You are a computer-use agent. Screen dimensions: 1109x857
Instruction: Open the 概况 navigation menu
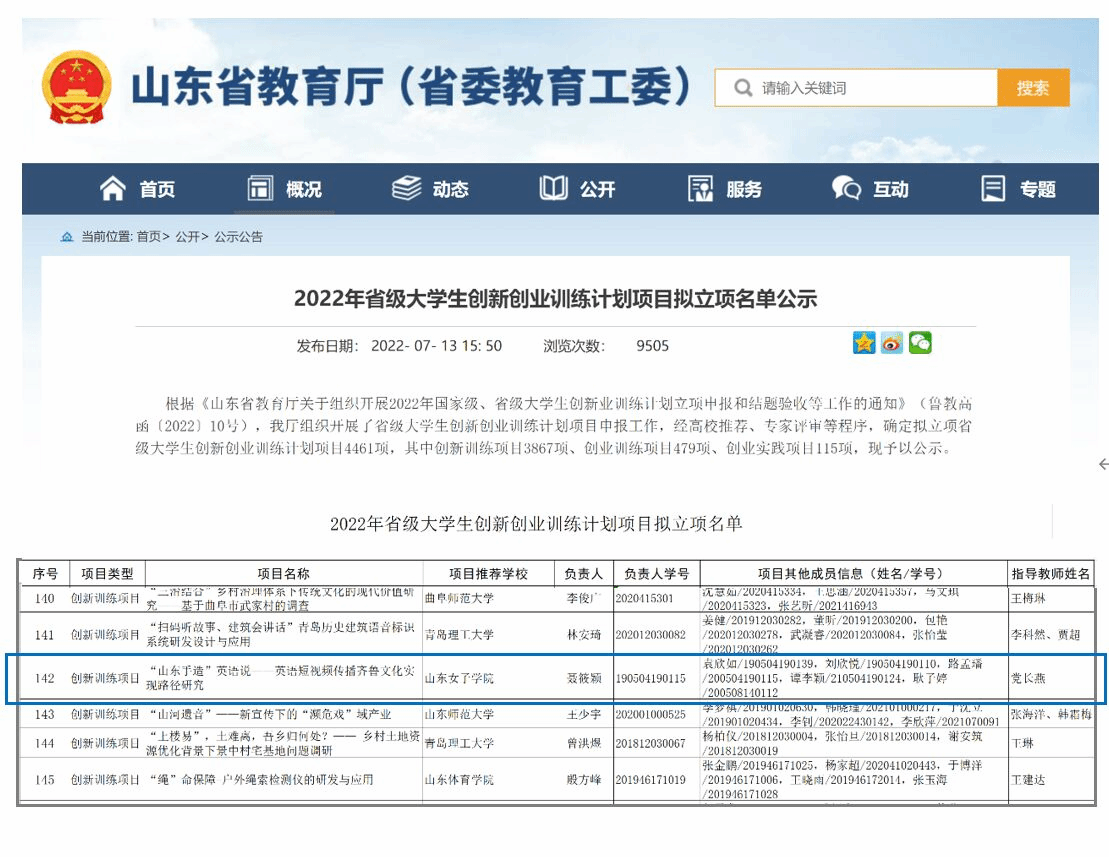286,188
